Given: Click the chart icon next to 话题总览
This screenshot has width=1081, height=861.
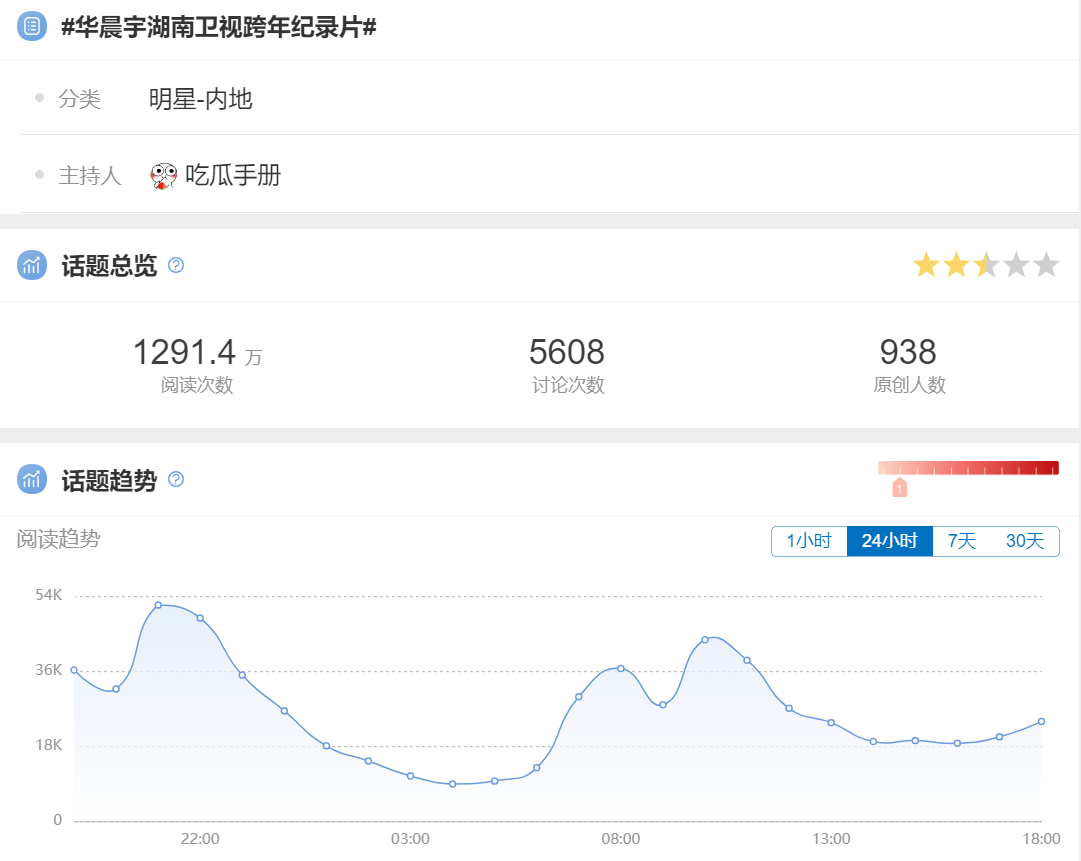Looking at the screenshot, I should [31, 265].
